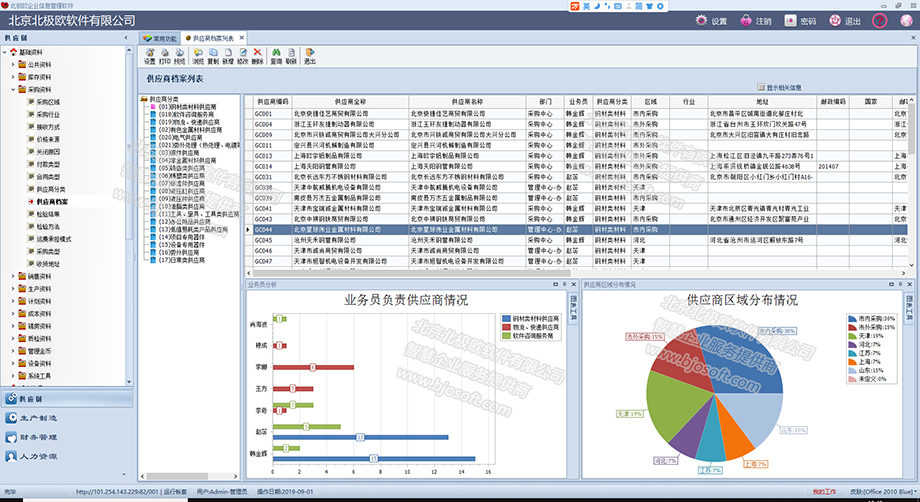Click the 刷新 (Refresh) toolbar icon
The image size is (920, 502).
(x=291, y=54)
